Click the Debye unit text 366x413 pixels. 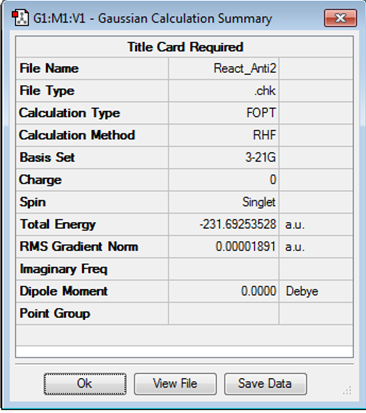tap(302, 291)
